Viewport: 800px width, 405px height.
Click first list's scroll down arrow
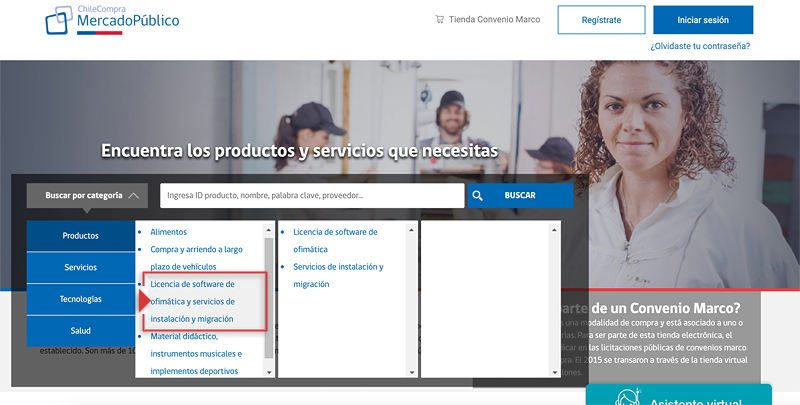[x=269, y=372]
